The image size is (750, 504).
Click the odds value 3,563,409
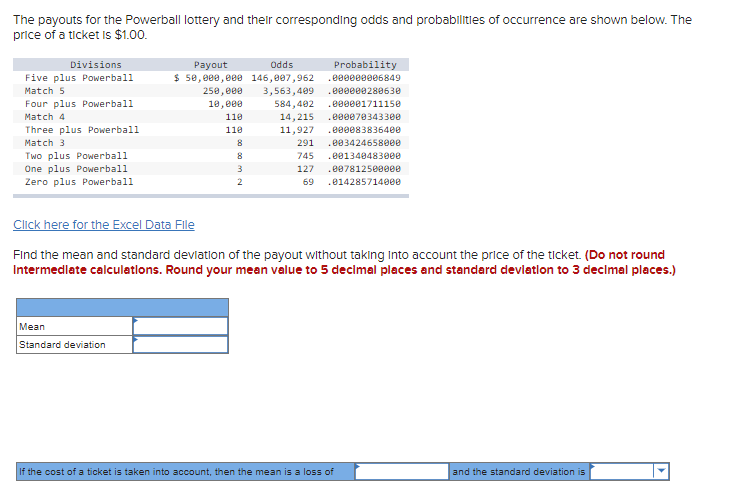click(x=288, y=90)
